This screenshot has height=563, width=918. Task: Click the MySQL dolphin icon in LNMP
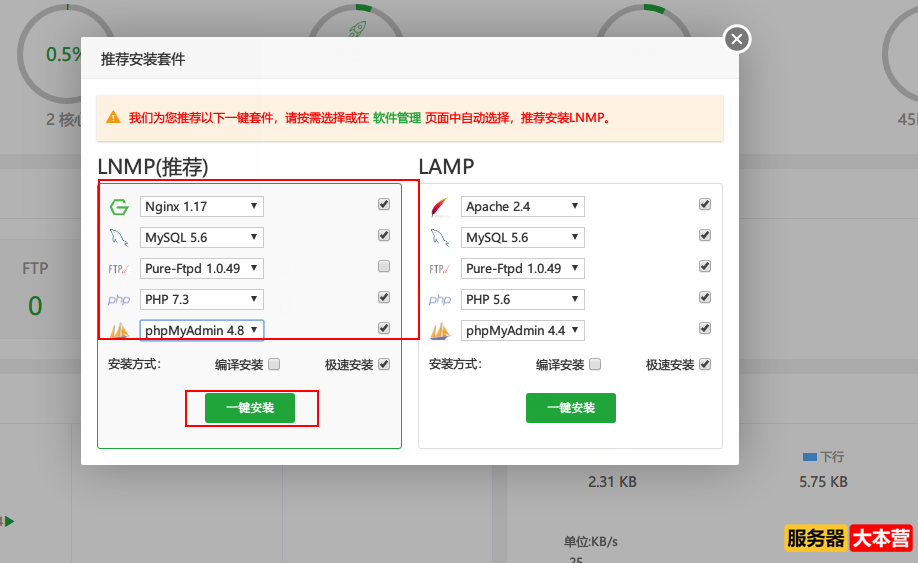point(119,238)
